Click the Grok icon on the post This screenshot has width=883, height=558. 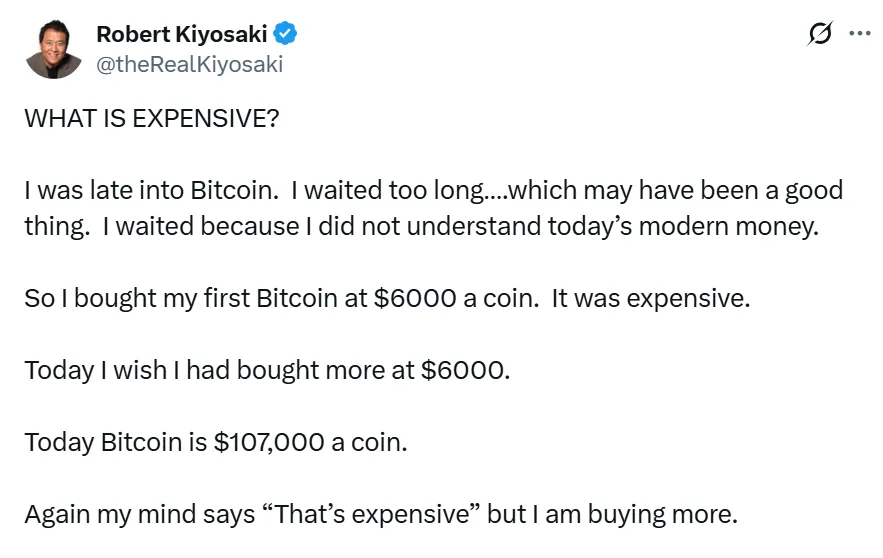click(819, 34)
